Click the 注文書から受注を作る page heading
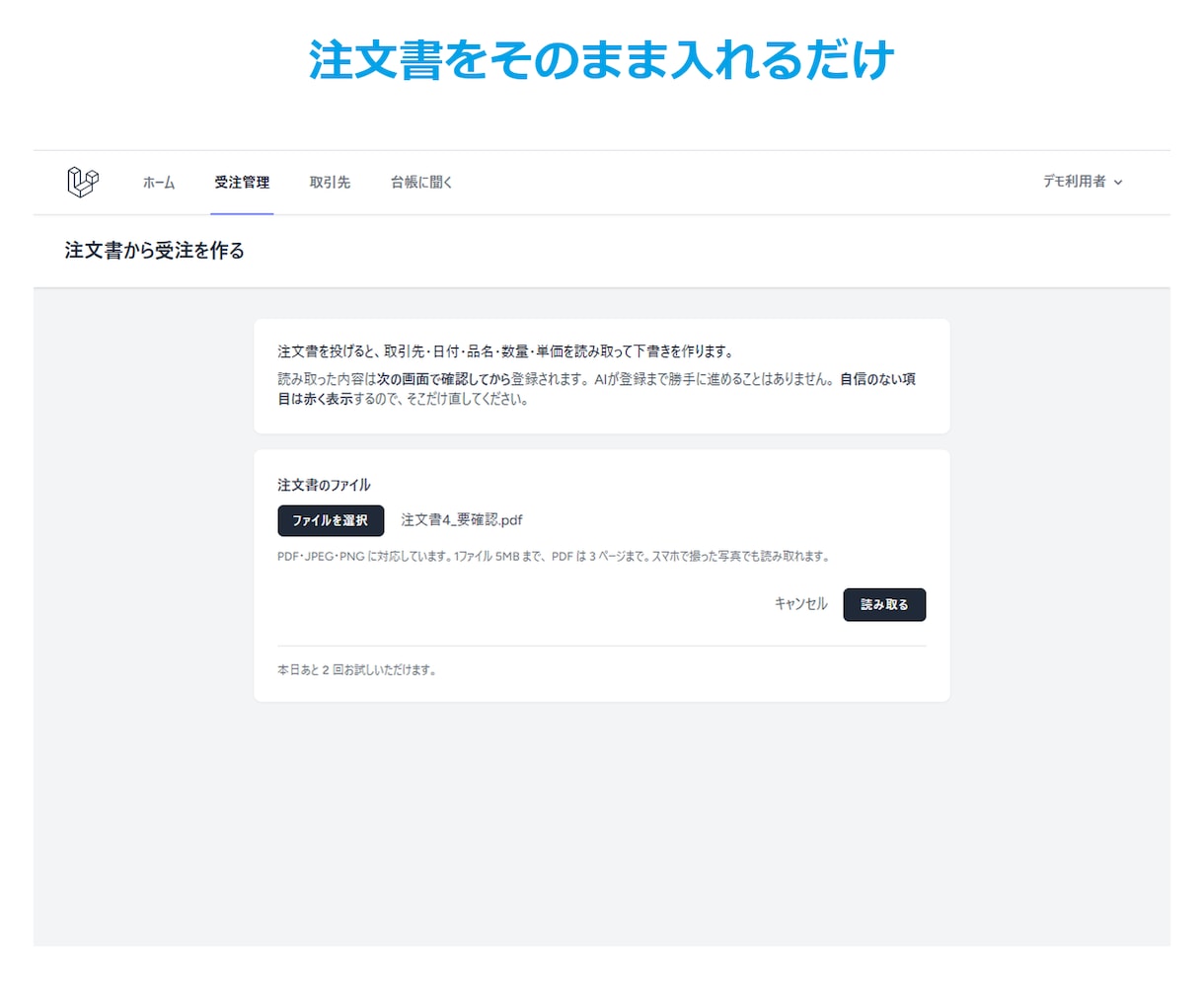 (x=155, y=251)
